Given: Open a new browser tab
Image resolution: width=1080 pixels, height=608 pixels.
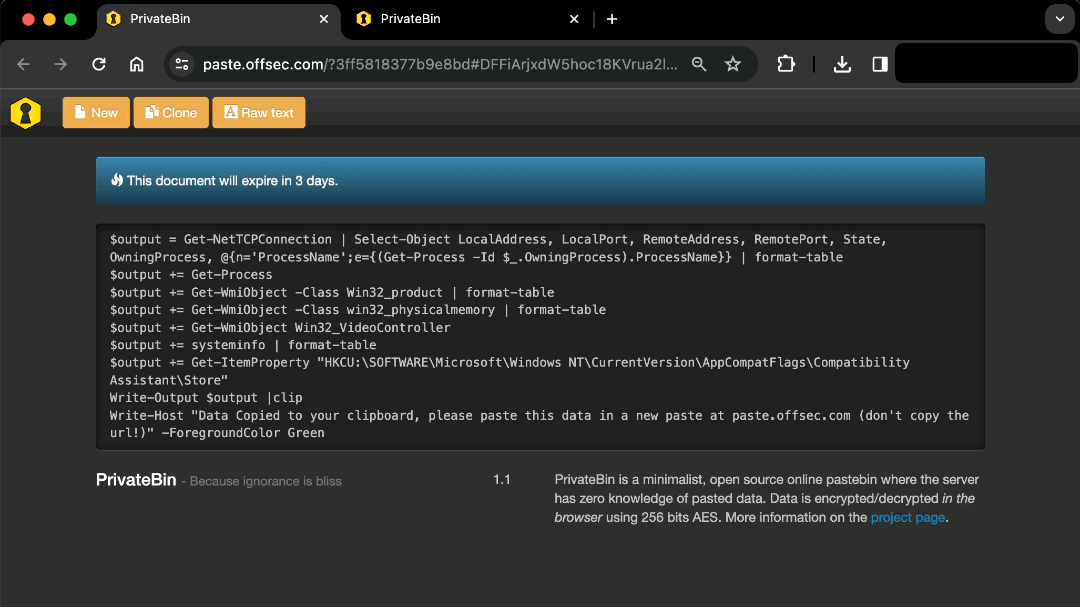Looking at the screenshot, I should [612, 19].
